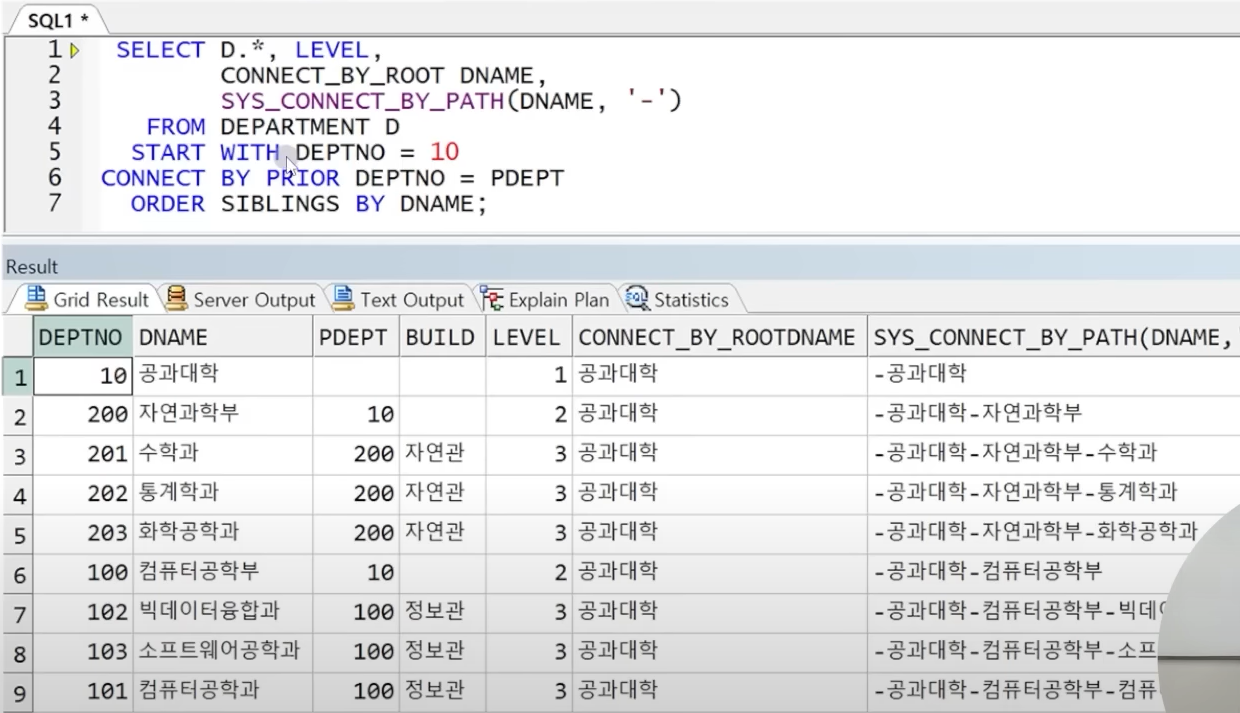
Task: Click the DEPTNO cell 203
Action: tap(84, 535)
